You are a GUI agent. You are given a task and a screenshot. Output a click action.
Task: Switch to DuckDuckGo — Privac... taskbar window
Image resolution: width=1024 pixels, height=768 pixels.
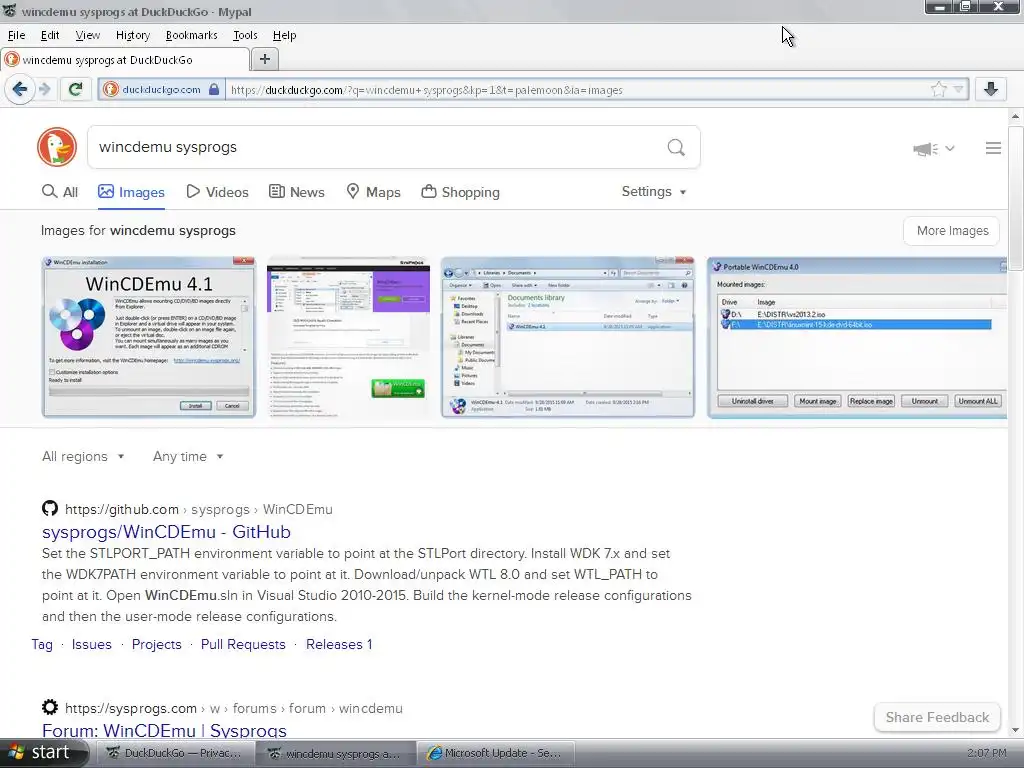(x=174, y=753)
